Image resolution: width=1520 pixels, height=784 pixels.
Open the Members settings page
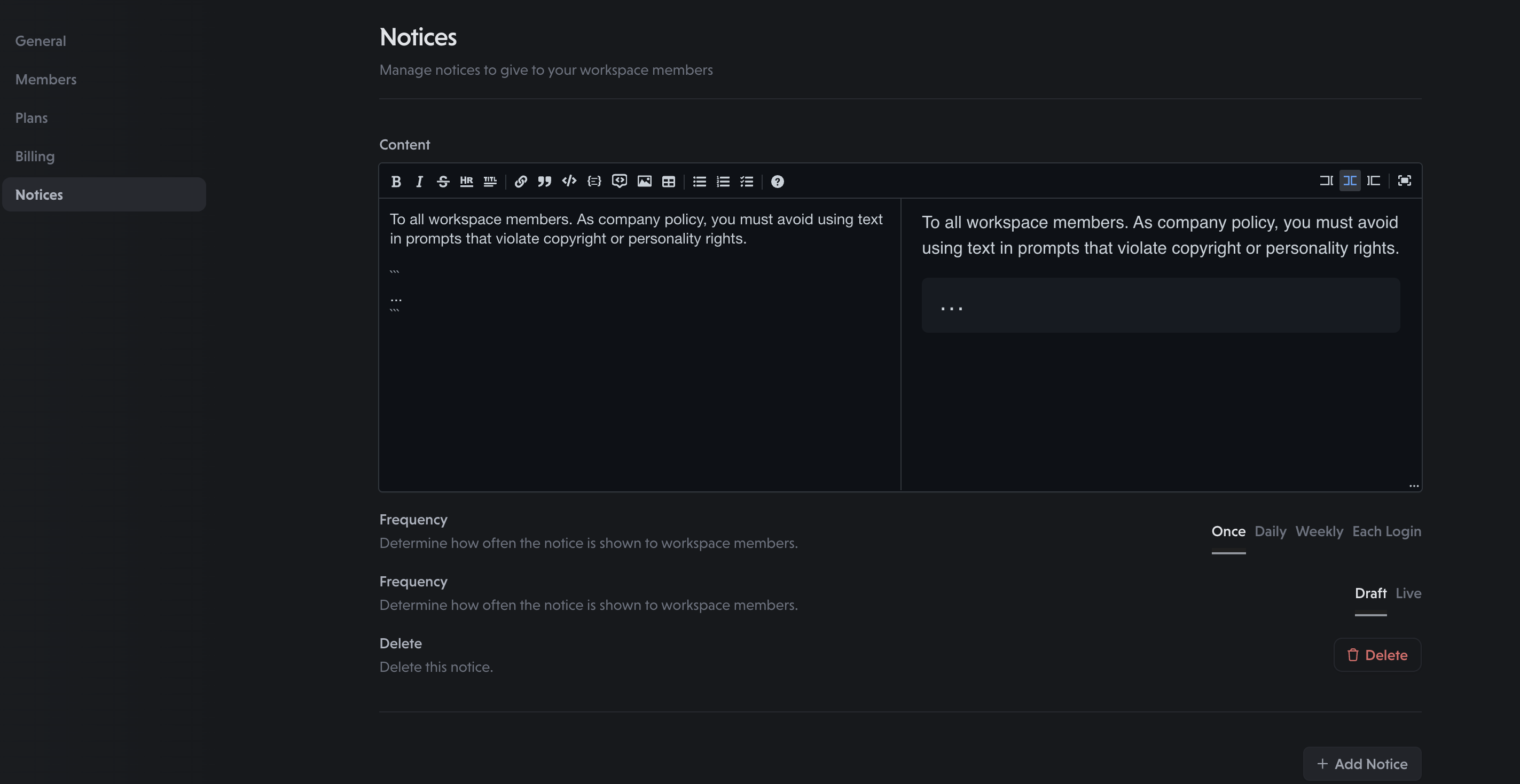point(46,79)
